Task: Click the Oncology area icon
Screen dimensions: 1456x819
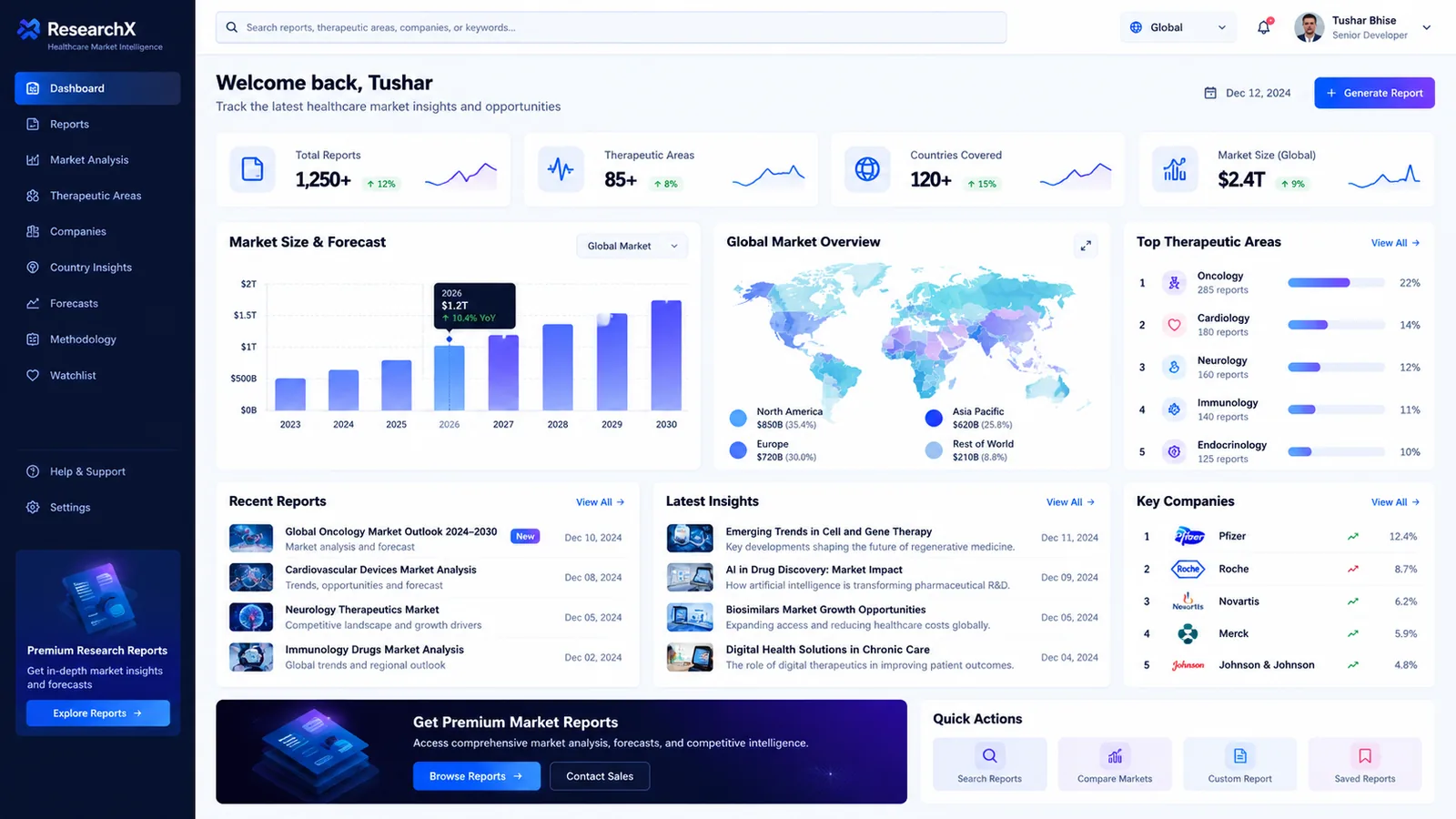Action: click(1174, 283)
